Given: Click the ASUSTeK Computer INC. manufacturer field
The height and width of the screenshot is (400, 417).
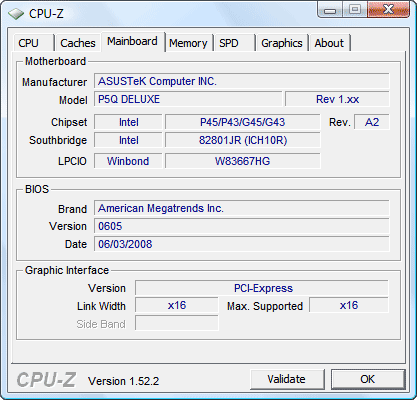Looking at the screenshot, I should pos(242,81).
